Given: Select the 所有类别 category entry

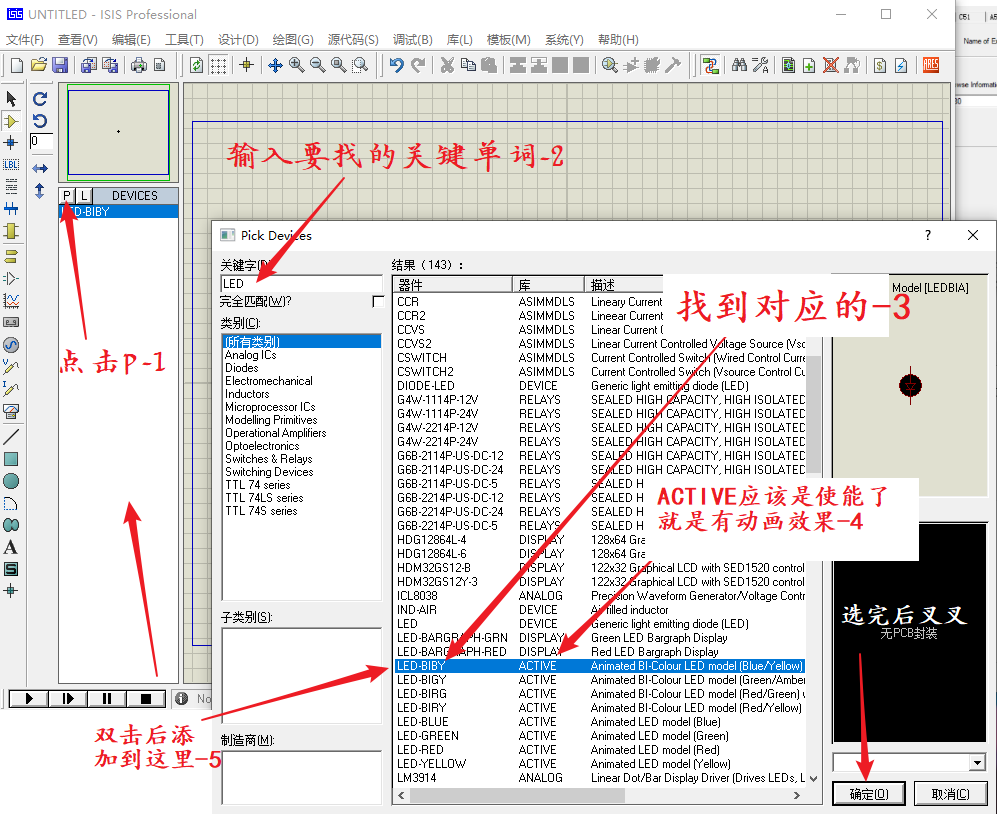Looking at the screenshot, I should coord(301,341).
